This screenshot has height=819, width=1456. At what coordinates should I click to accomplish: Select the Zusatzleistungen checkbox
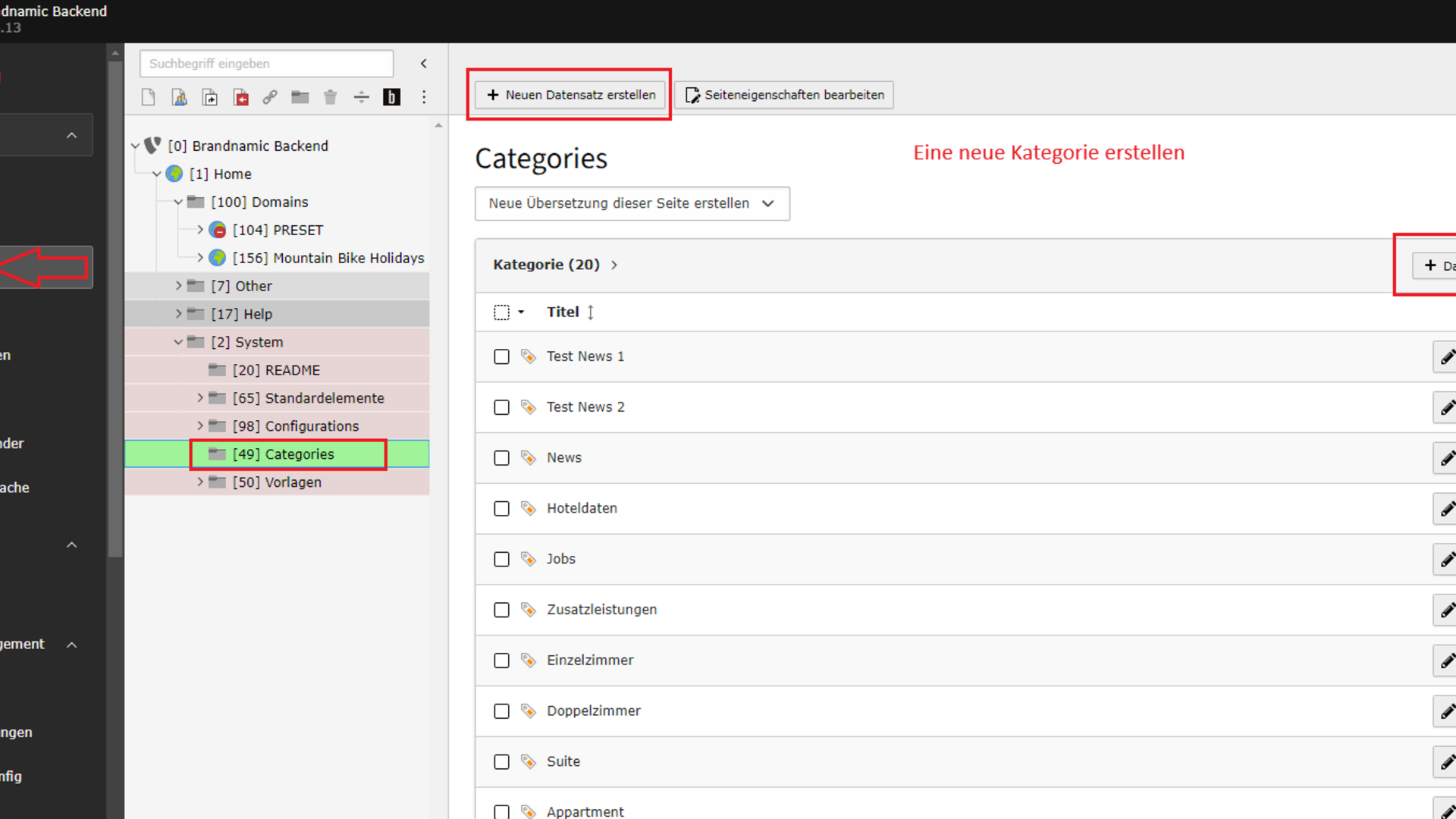coord(501,610)
